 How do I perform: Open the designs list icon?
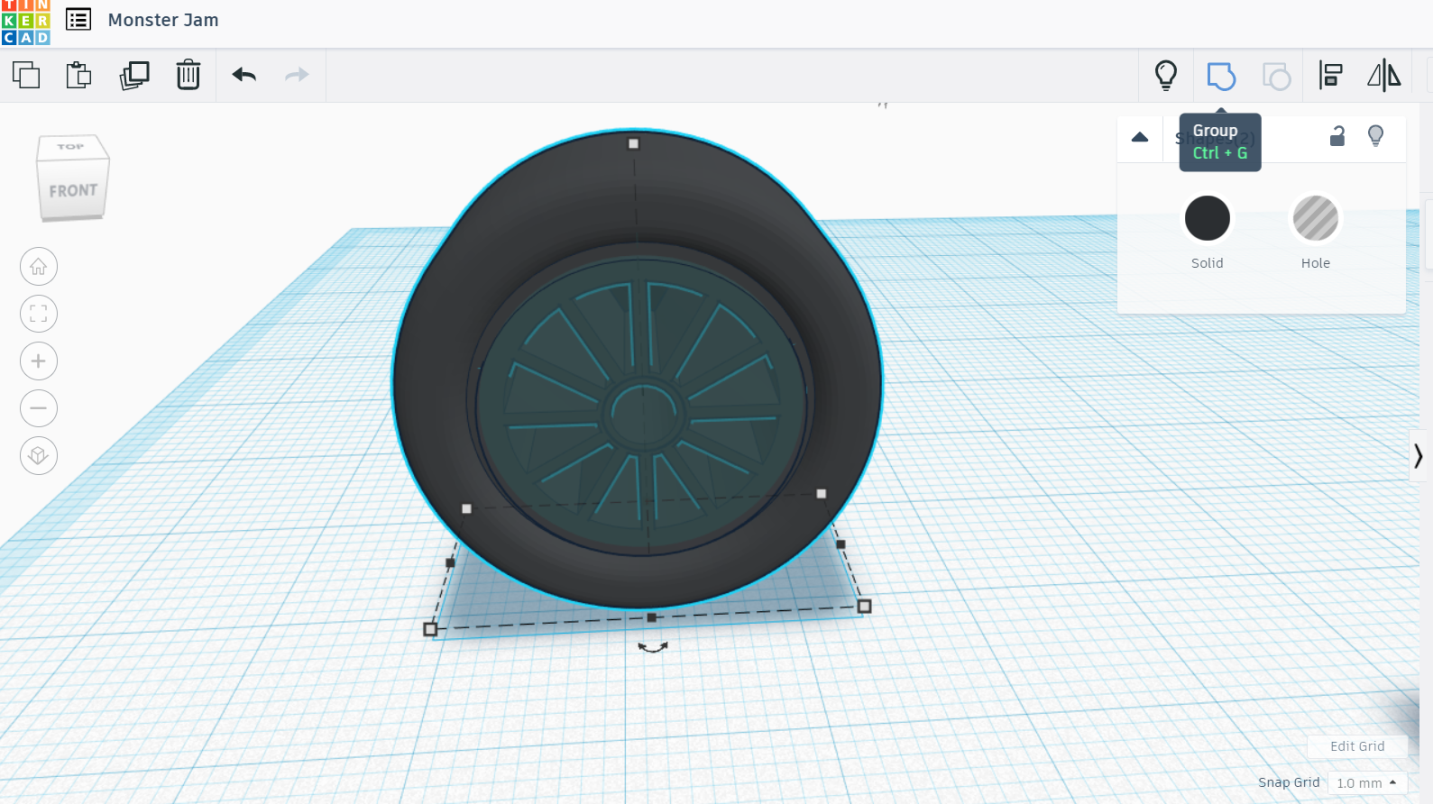(x=78, y=20)
